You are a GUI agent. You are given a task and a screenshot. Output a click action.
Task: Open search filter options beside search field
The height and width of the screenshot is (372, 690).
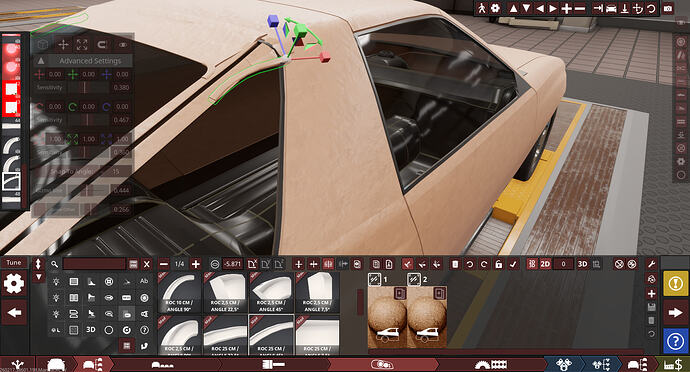point(133,264)
